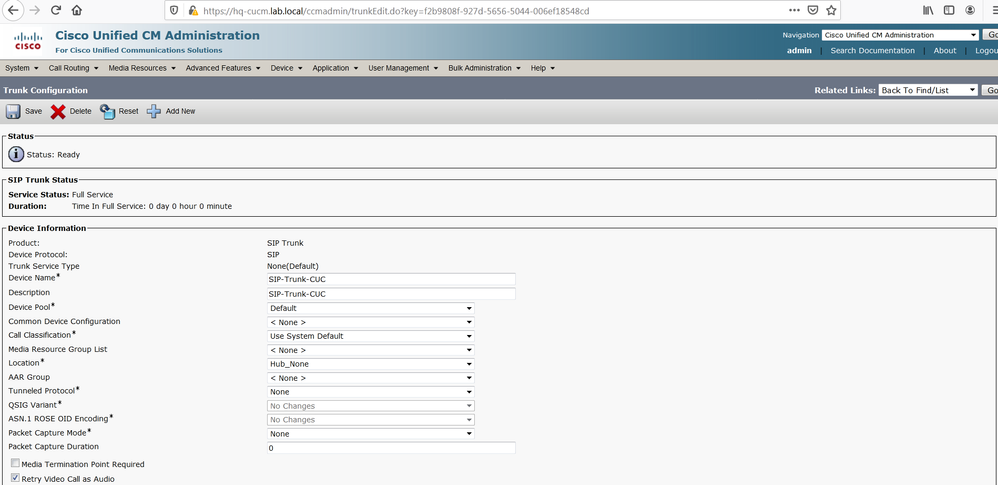The height and width of the screenshot is (485, 998).
Task: Open the Location dropdown
Action: pos(370,364)
